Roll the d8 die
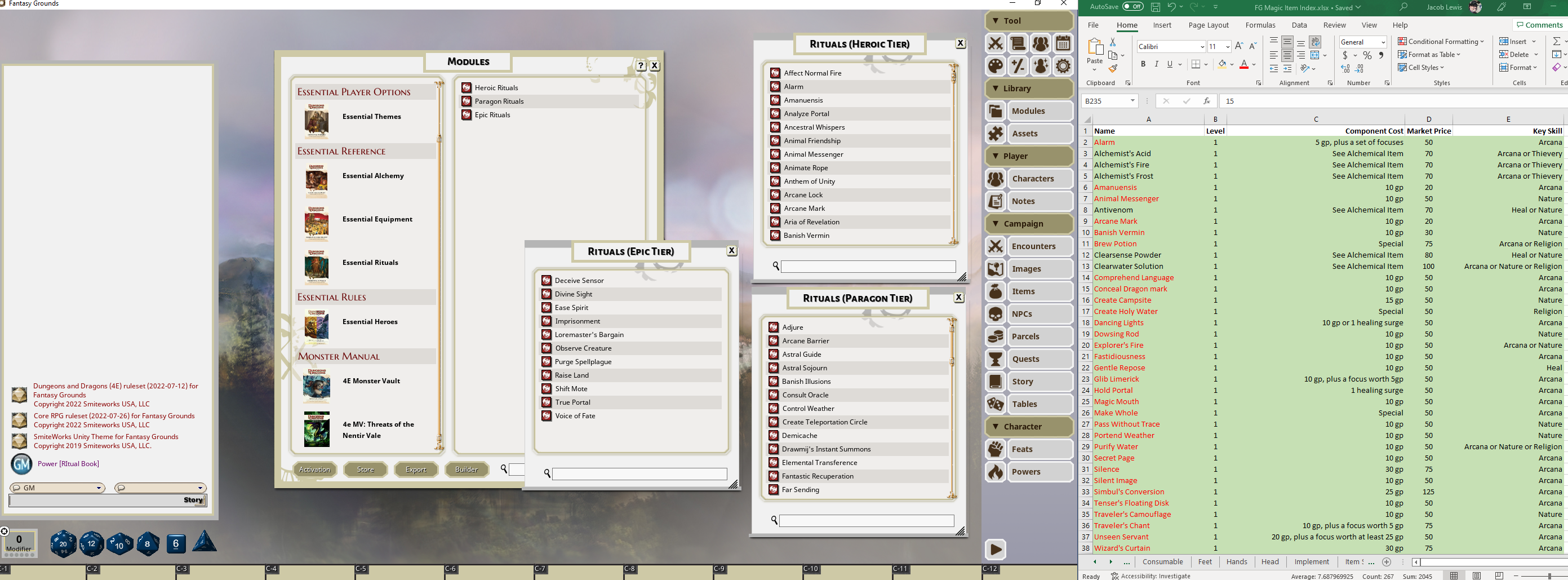 coord(147,543)
